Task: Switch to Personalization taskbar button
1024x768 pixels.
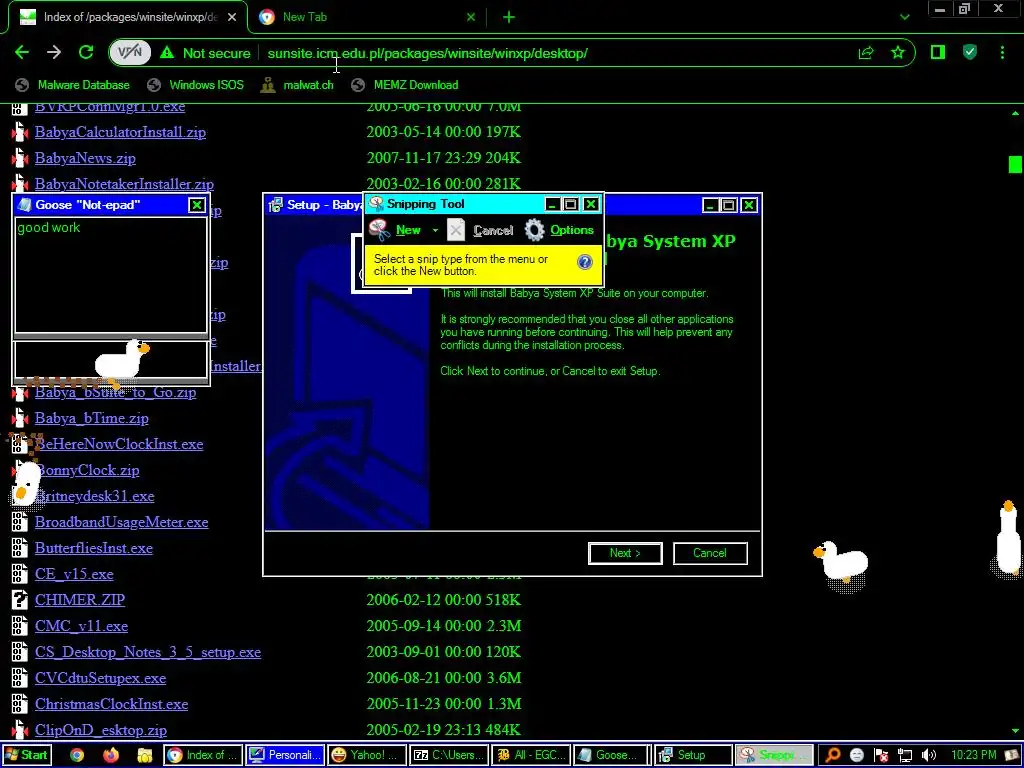Action: click(285, 755)
